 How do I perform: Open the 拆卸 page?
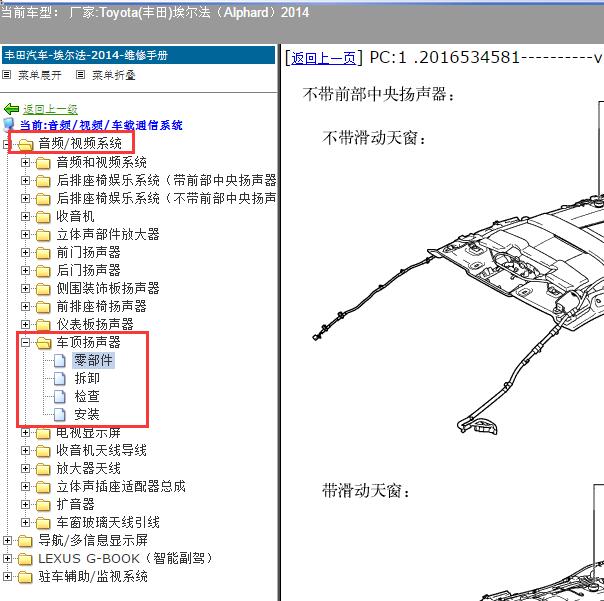click(x=87, y=379)
